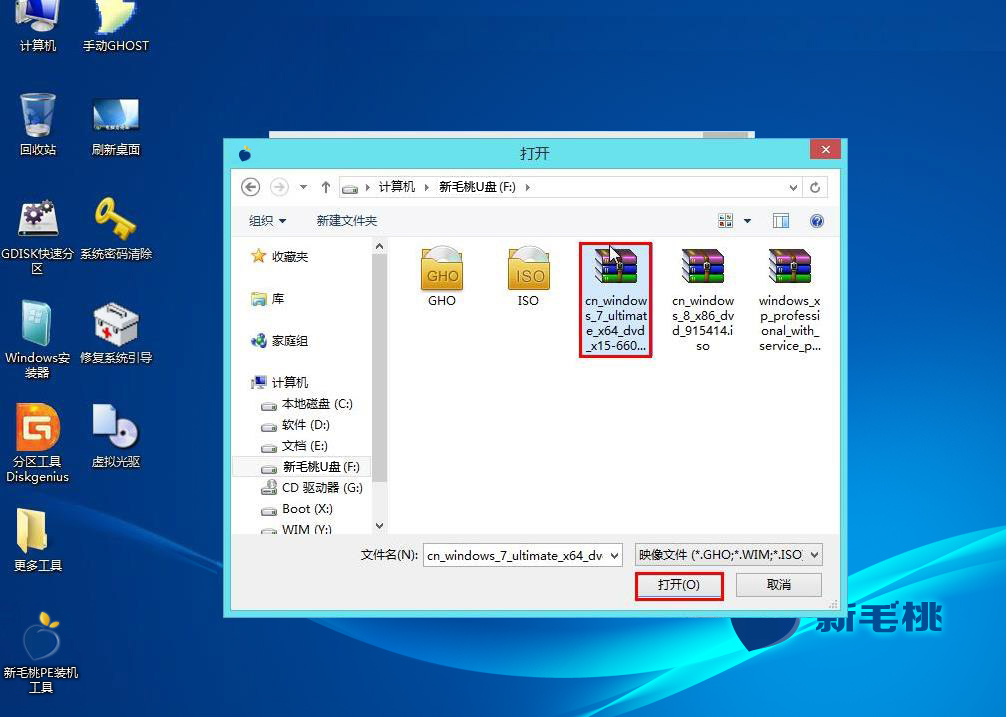This screenshot has height=717, width=1006.
Task: Click the Back arrow in the dialog
Action: click(x=250, y=187)
